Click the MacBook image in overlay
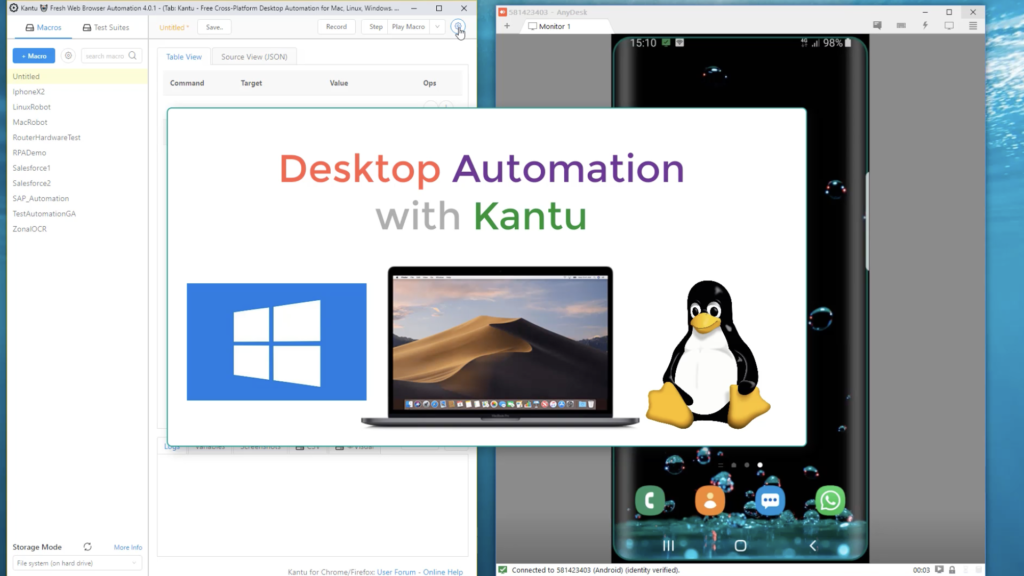This screenshot has height=576, width=1024. (x=500, y=347)
